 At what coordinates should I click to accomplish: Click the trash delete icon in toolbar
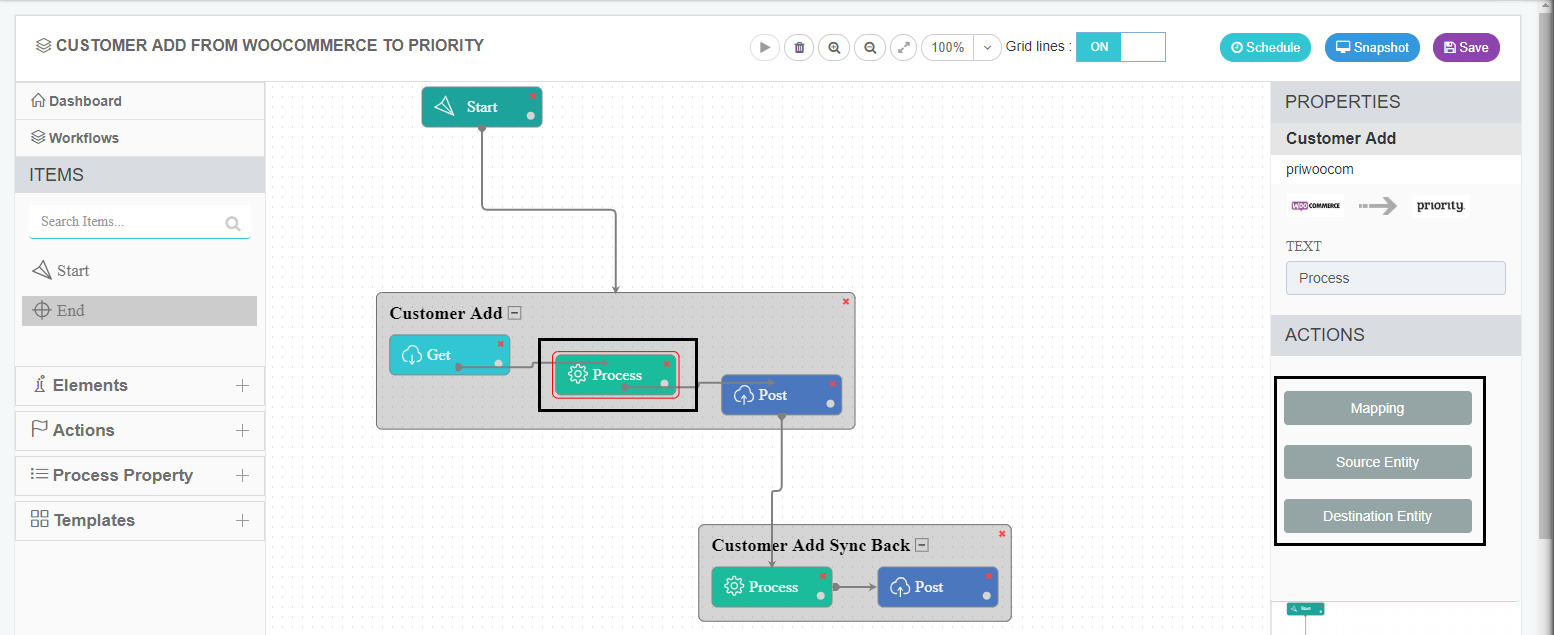[x=798, y=47]
